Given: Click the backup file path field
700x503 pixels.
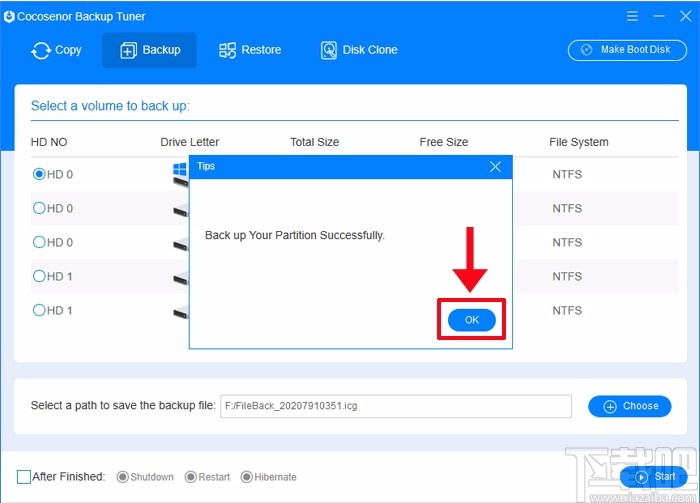Looking at the screenshot, I should click(x=396, y=406).
